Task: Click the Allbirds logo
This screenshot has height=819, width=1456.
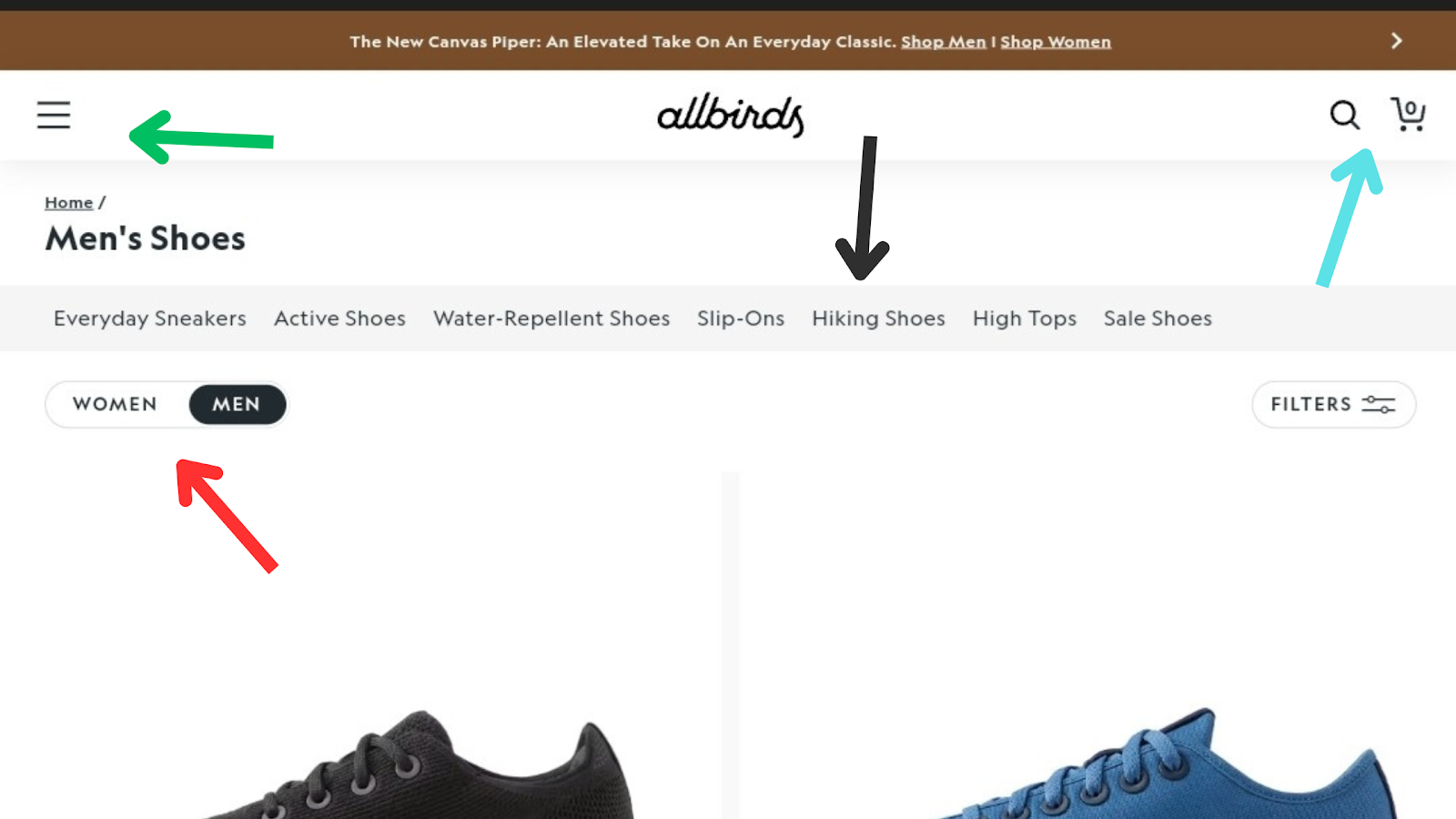Action: coord(731,115)
